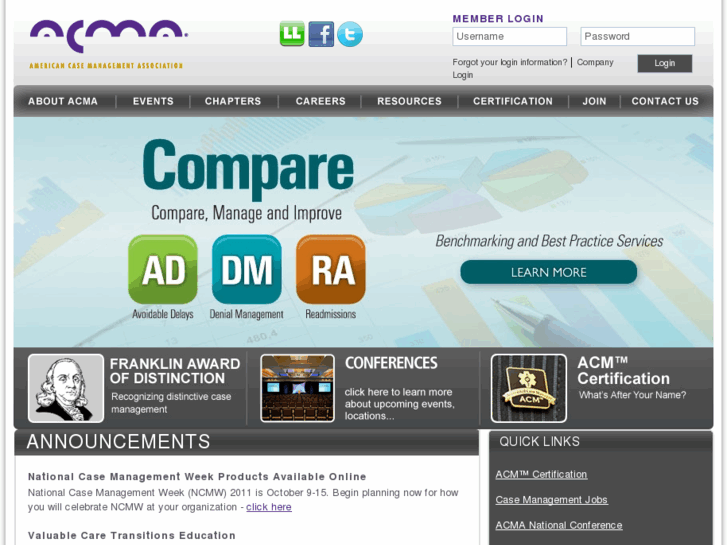
Task: Open the green LL social icon
Action: 292,34
